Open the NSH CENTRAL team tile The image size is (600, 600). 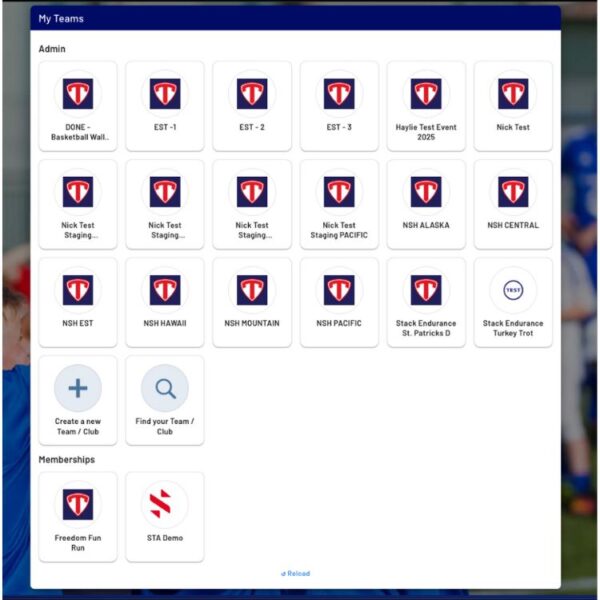pos(513,203)
